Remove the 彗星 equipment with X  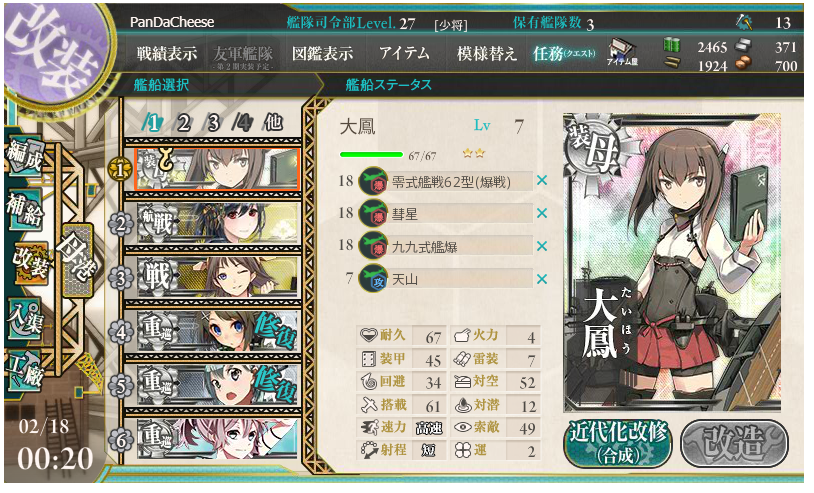[x=542, y=213]
